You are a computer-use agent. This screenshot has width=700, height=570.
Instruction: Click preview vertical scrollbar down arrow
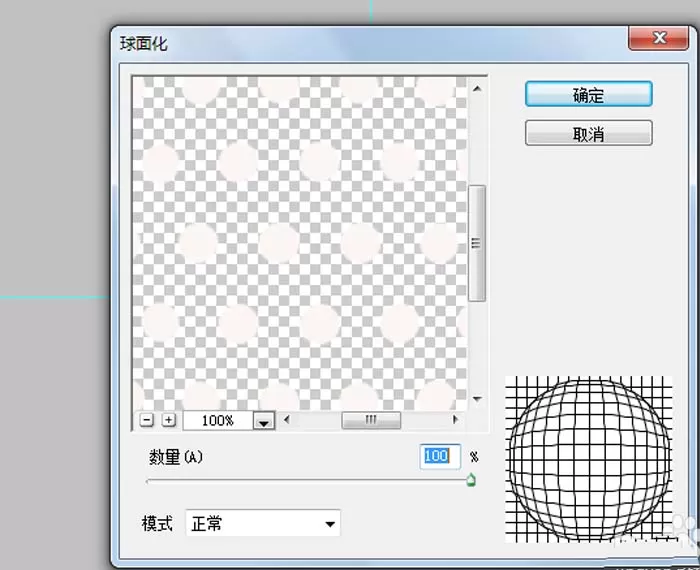pos(477,399)
